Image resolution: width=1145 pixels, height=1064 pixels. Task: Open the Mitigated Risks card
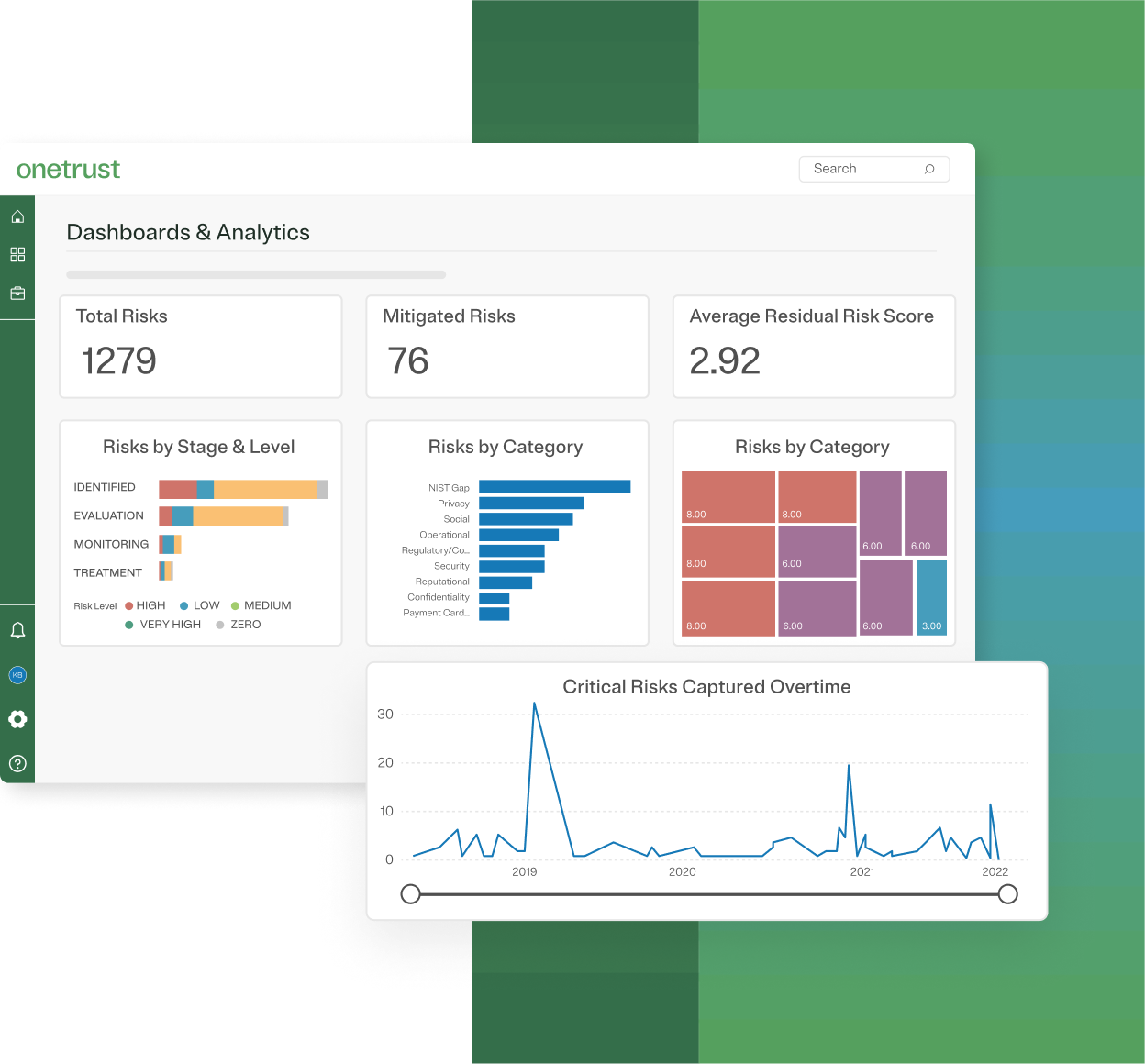506,347
